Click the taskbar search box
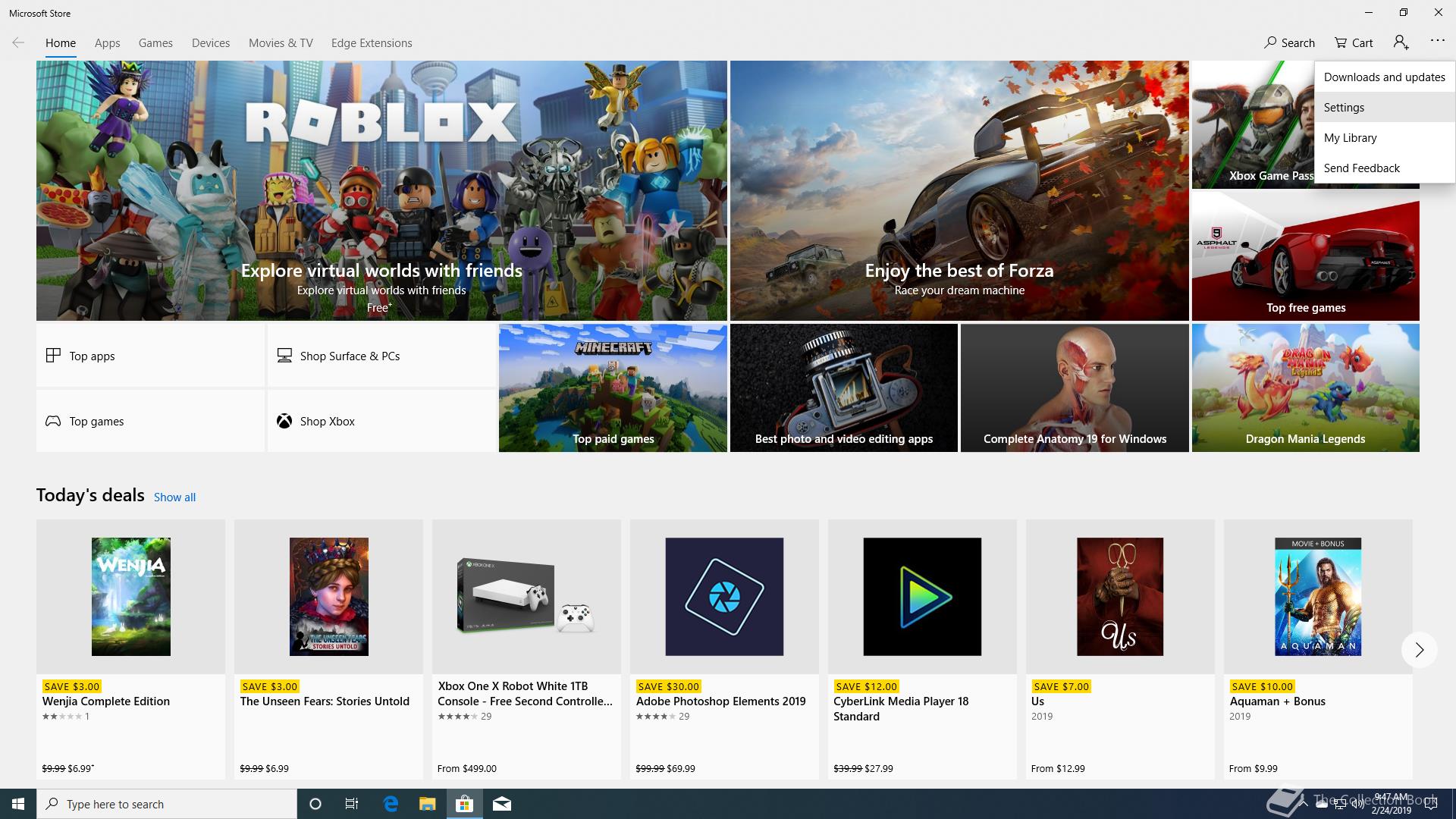This screenshot has height=819, width=1456. click(167, 804)
